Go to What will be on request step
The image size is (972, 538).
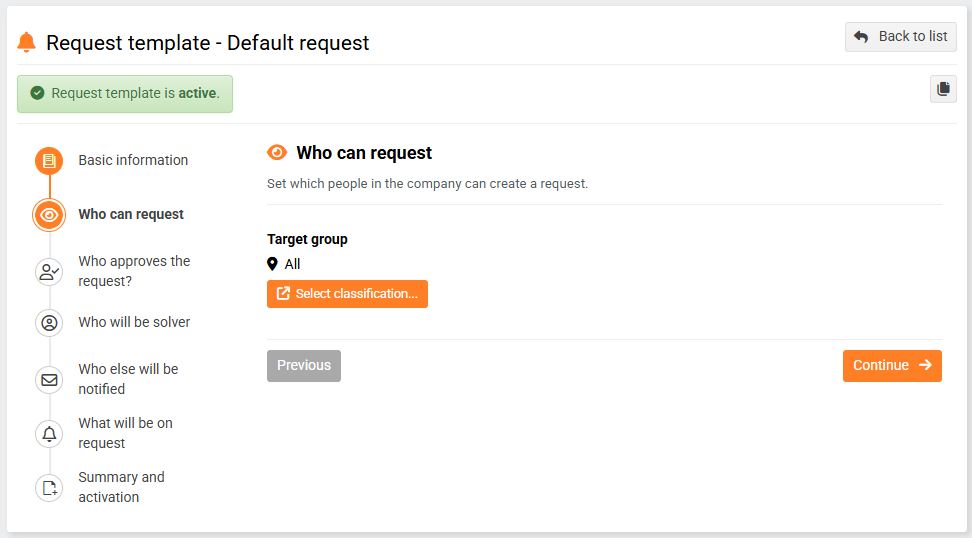[x=125, y=433]
